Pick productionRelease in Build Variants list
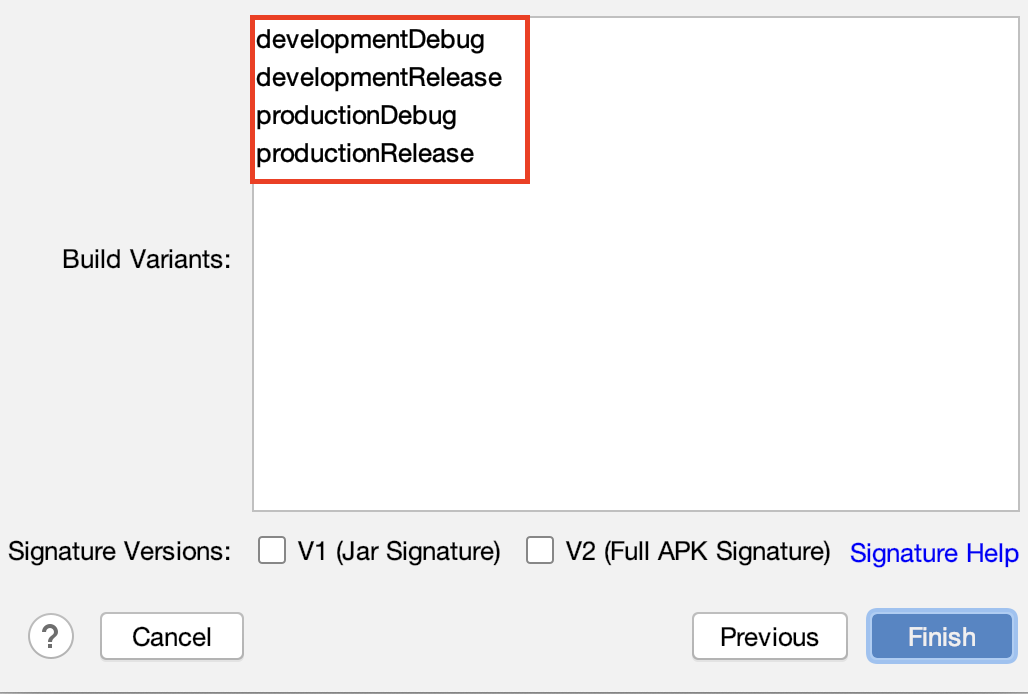The image size is (1028, 694). click(365, 153)
